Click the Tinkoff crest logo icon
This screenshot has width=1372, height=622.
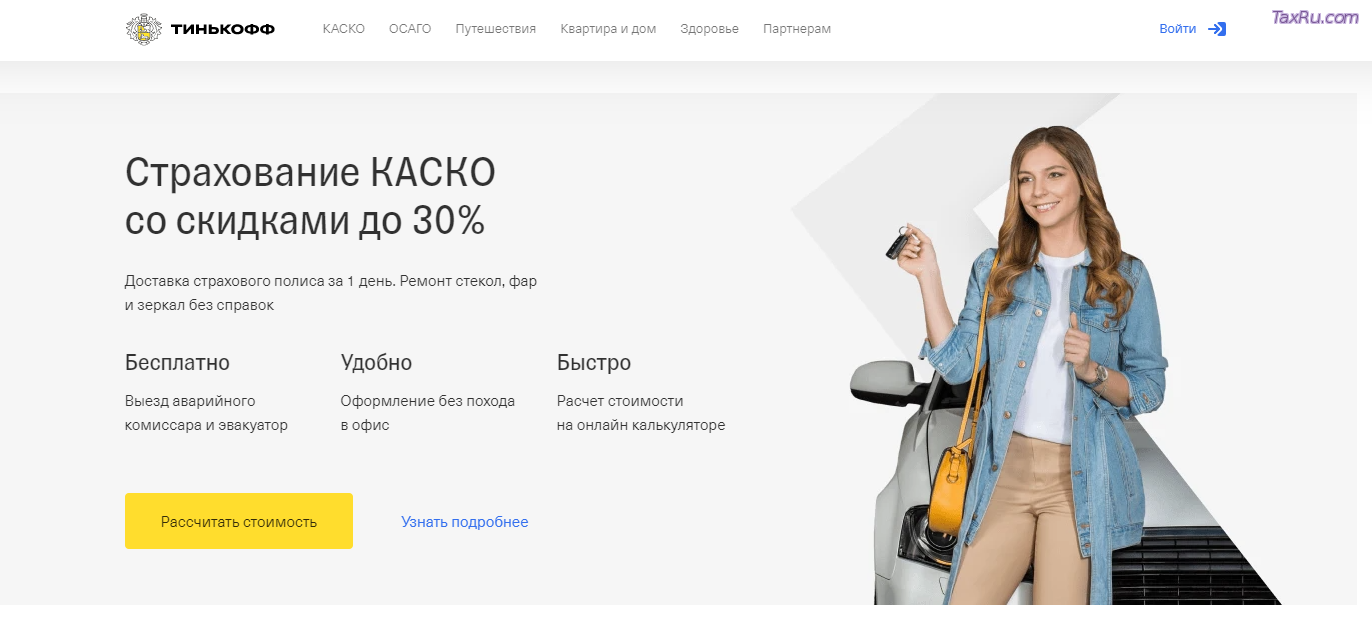144,29
